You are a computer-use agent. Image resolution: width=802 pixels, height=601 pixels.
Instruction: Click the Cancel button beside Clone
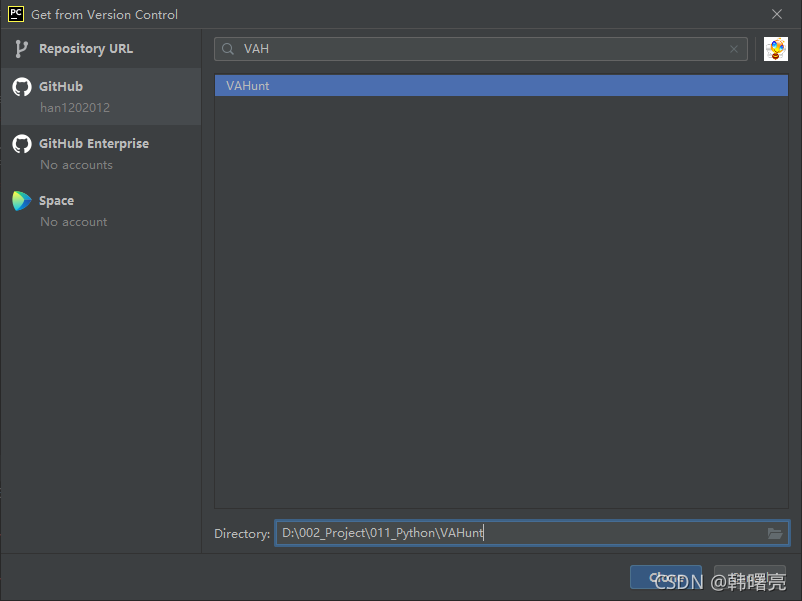point(749,577)
